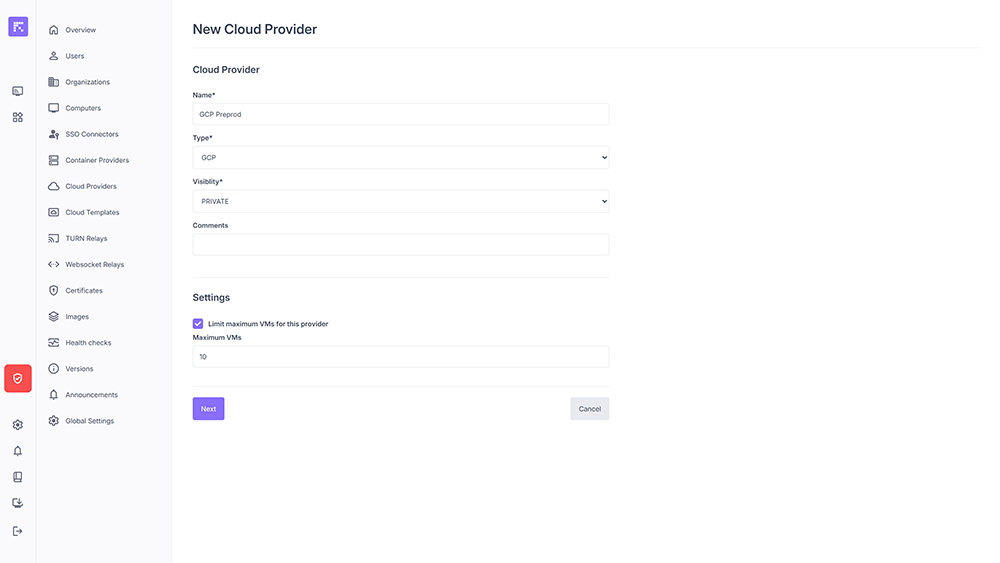The height and width of the screenshot is (563, 1000).
Task: Open the notifications bell icon in the left rail
Action: [18, 451]
